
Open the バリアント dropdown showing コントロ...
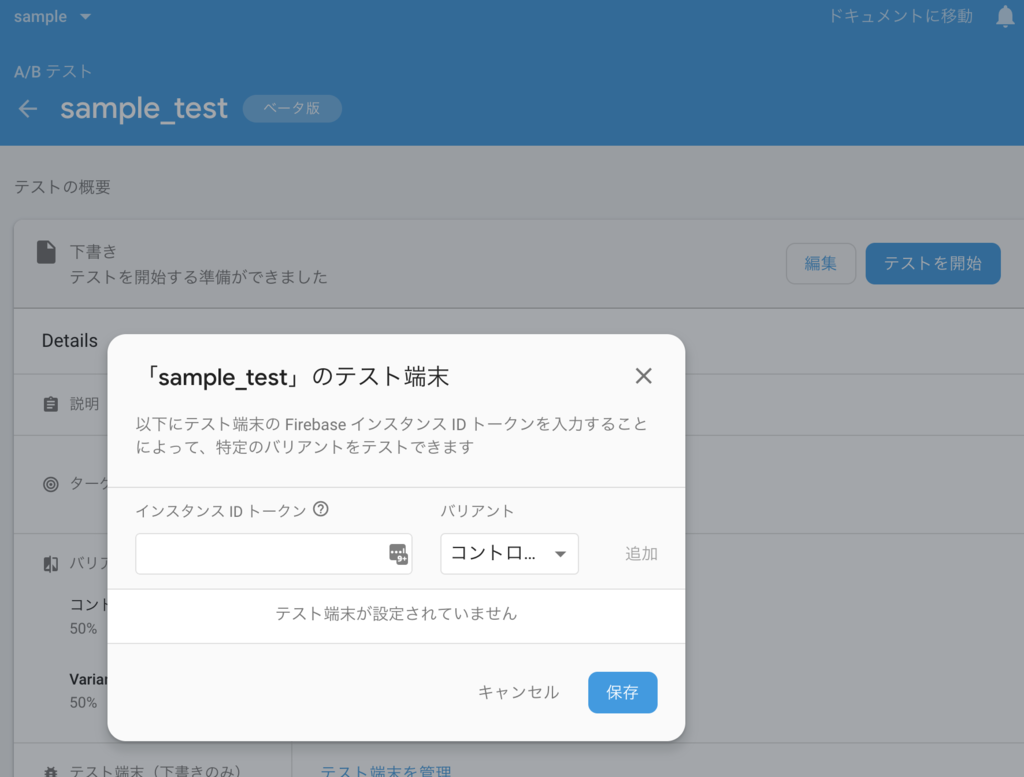point(509,554)
